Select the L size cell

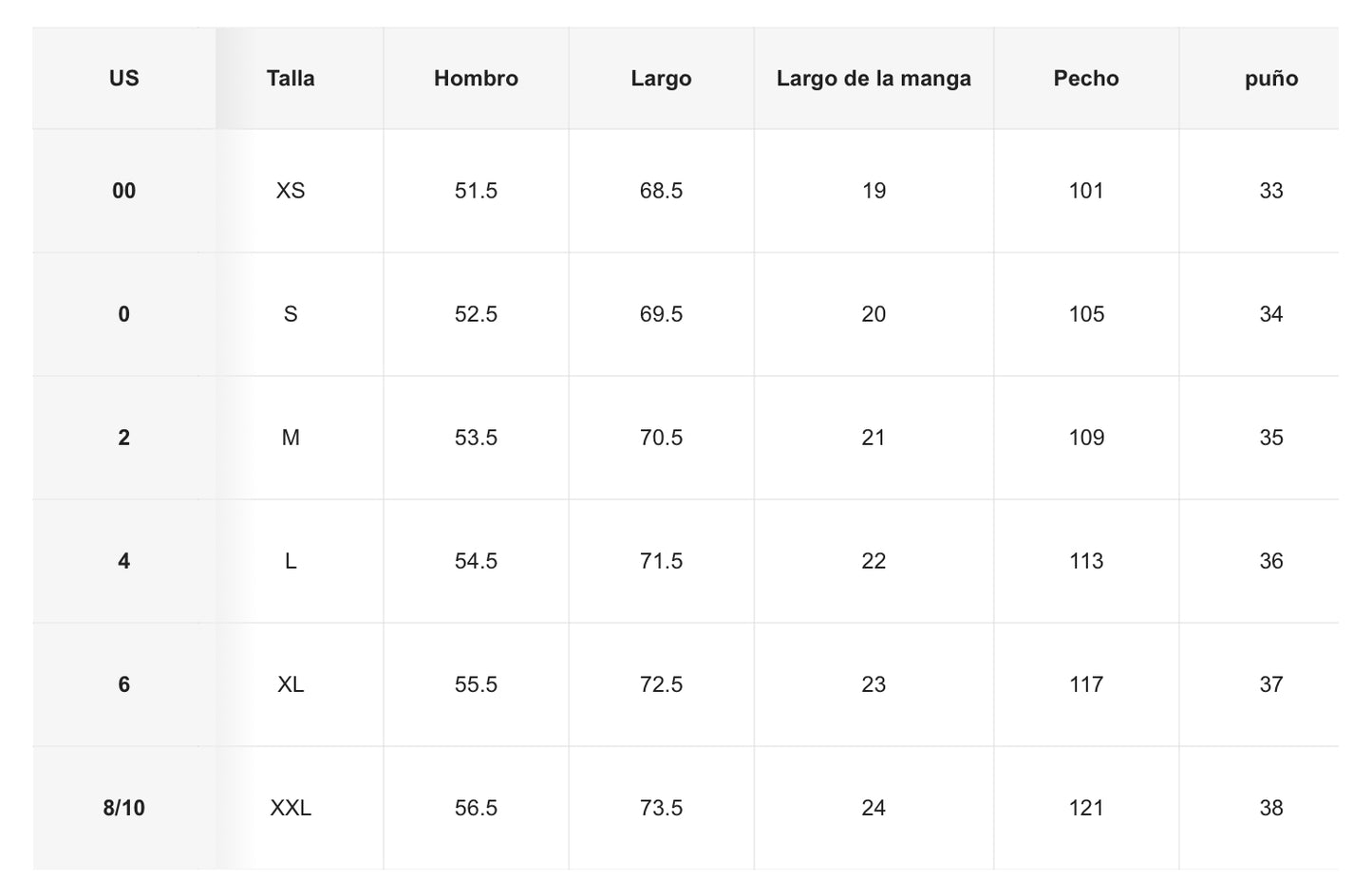click(x=291, y=561)
